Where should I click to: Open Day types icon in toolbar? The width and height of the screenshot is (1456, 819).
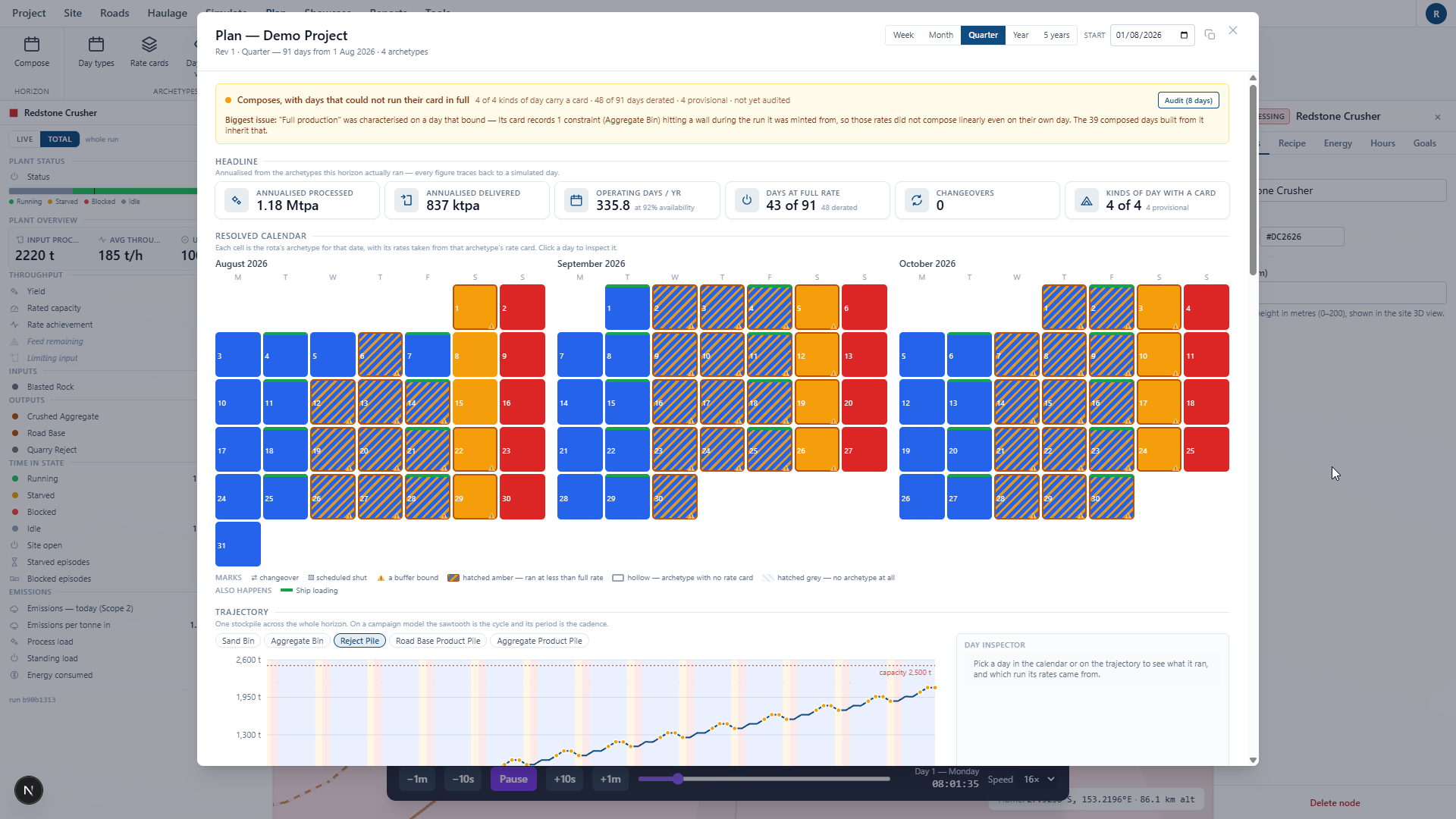[96, 44]
